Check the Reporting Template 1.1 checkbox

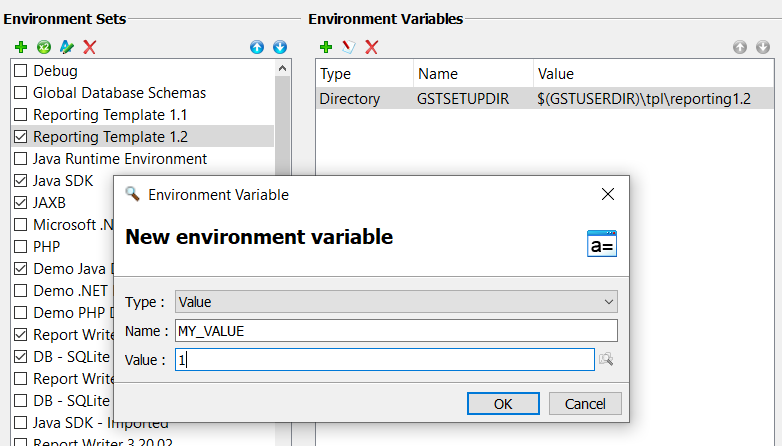tap(20, 115)
